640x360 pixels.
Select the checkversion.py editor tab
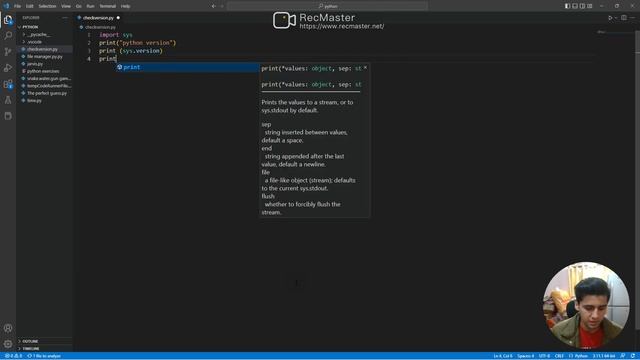(x=98, y=18)
